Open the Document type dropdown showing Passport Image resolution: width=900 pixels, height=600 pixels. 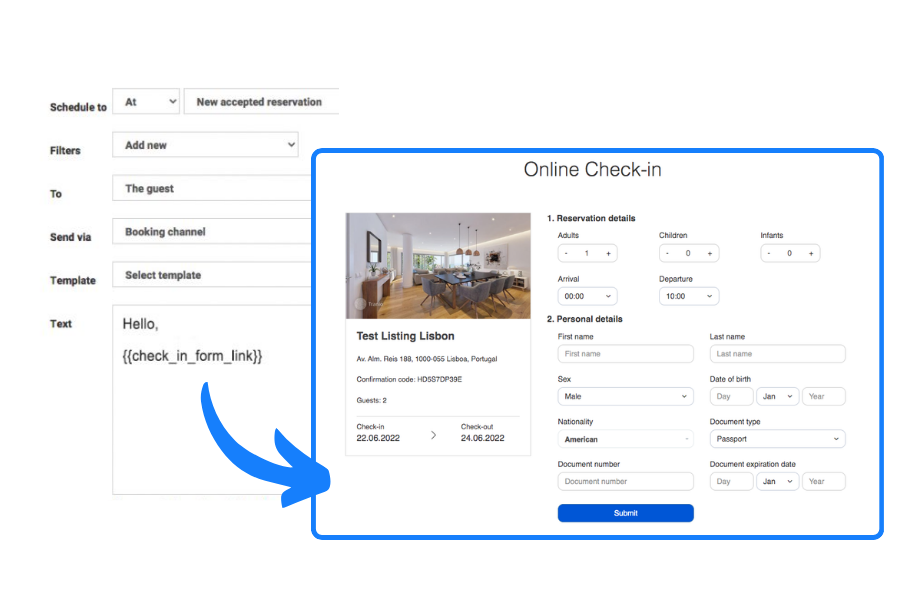pyautogui.click(x=777, y=438)
